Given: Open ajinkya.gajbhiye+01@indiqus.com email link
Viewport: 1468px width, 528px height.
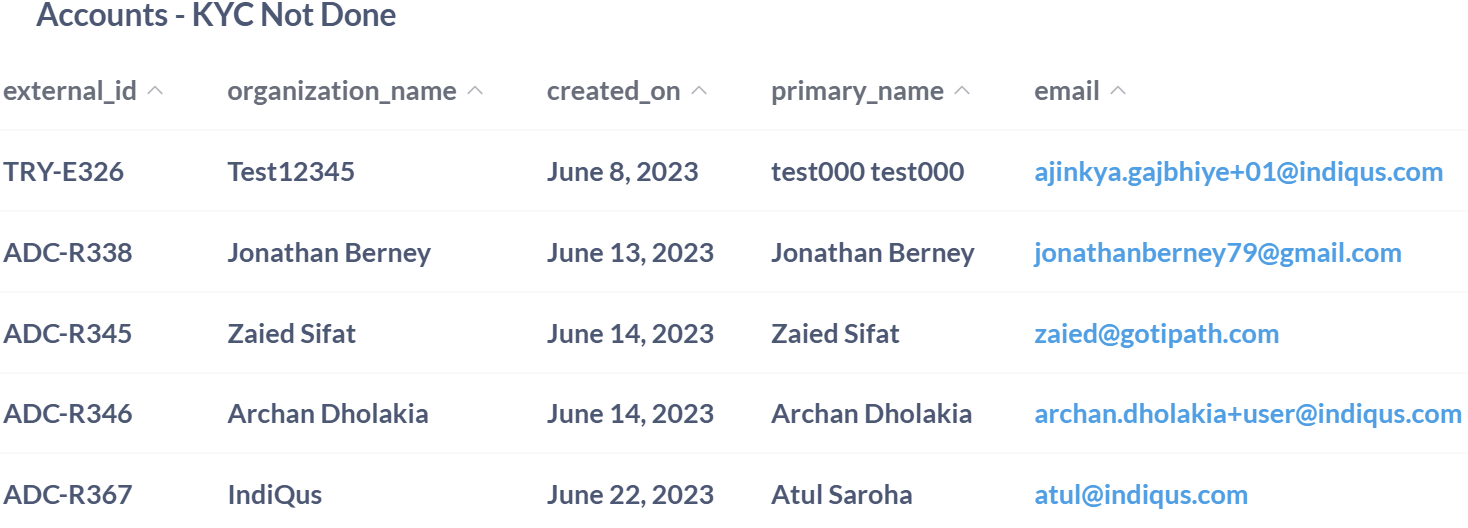Looking at the screenshot, I should (1238, 172).
